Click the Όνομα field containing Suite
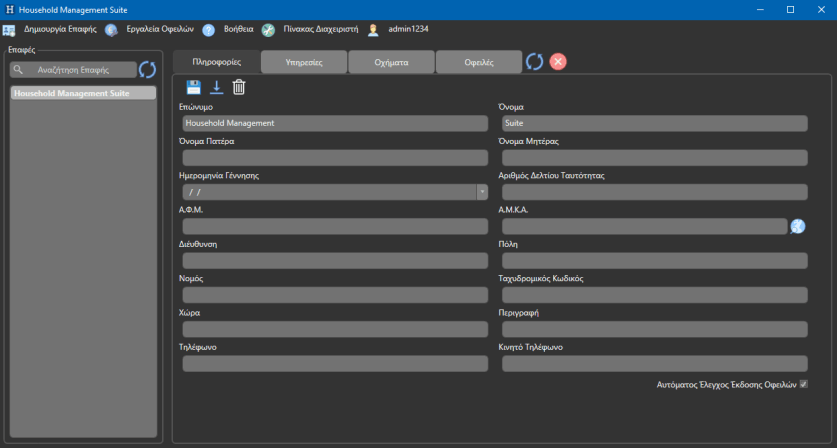Image resolution: width=837 pixels, height=448 pixels. pos(654,123)
